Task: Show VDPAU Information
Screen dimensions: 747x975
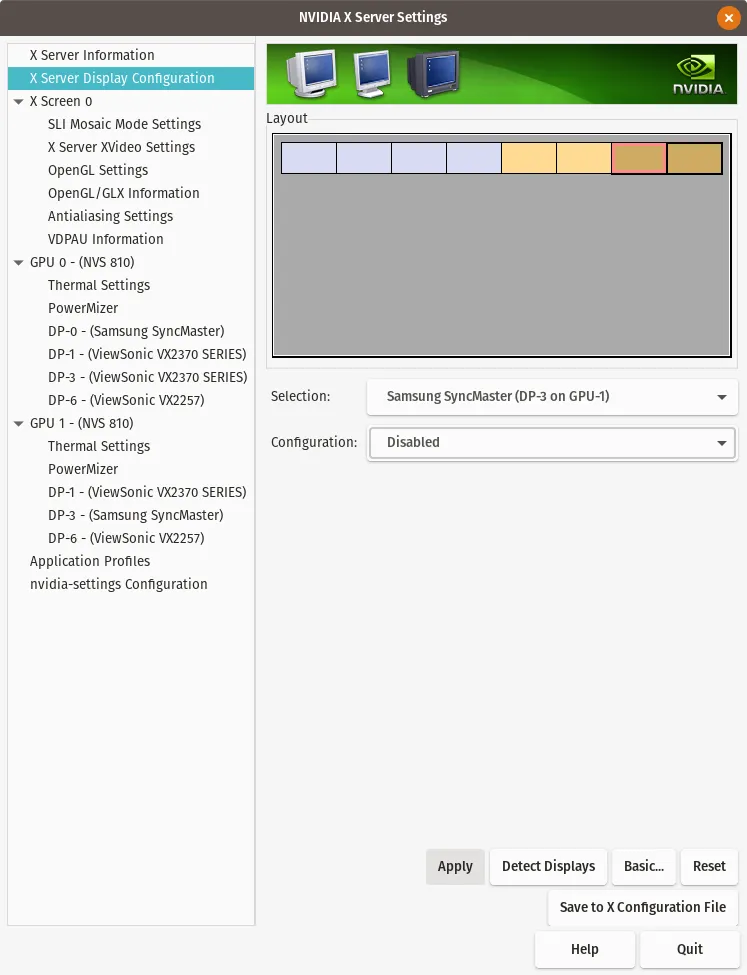Action: 106,239
